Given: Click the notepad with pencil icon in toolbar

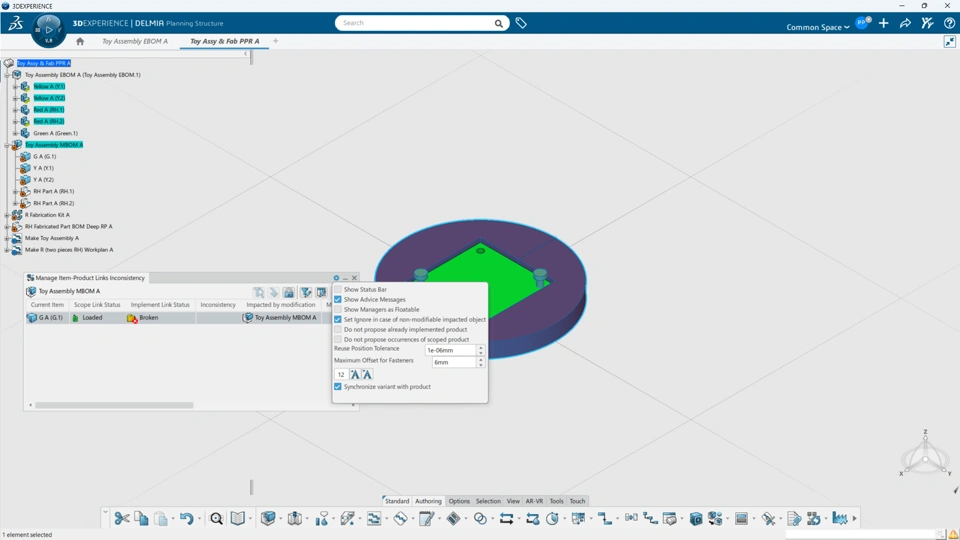Looking at the screenshot, I should click(x=426, y=519).
